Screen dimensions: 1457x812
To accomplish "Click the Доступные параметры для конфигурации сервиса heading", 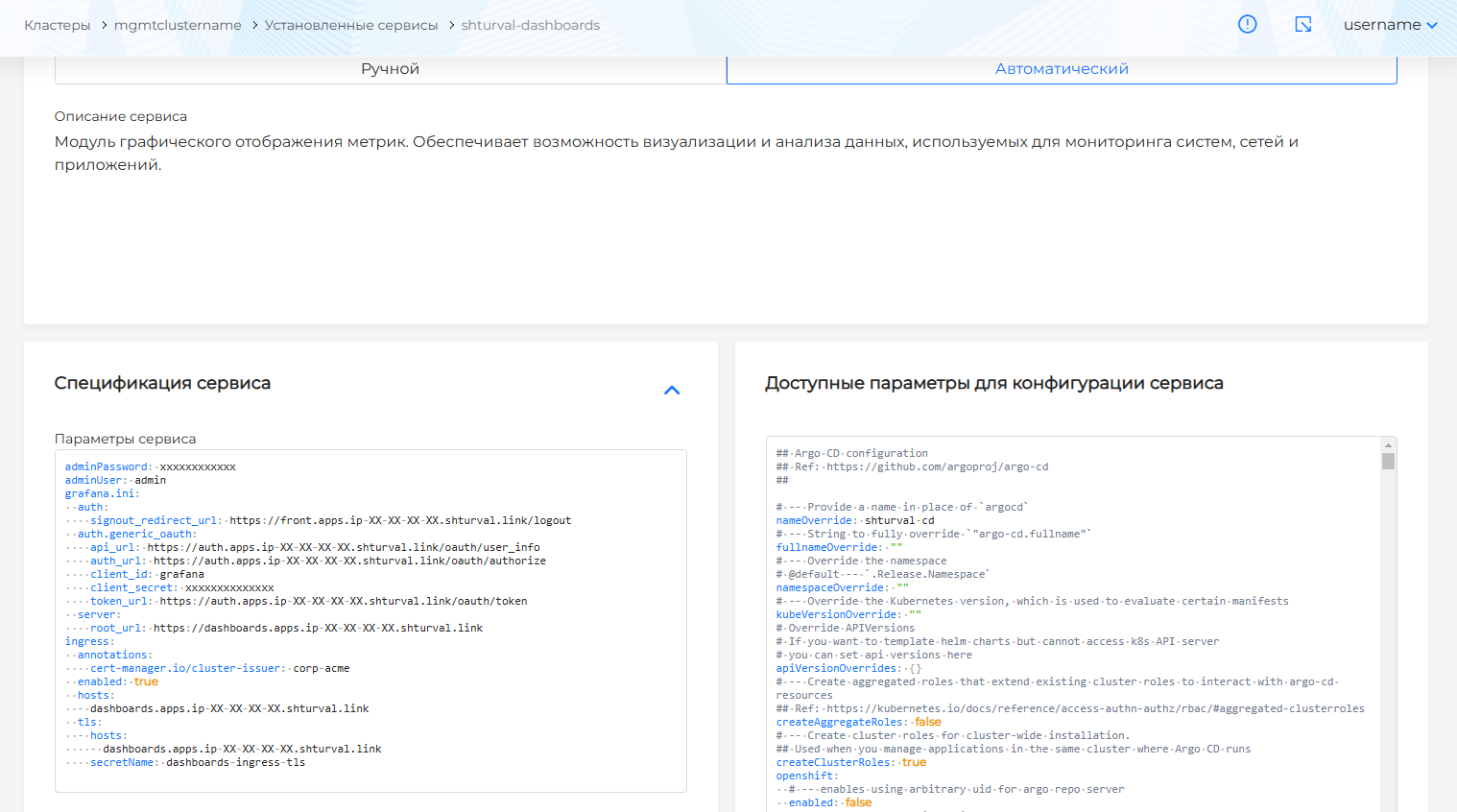I will pos(994,383).
